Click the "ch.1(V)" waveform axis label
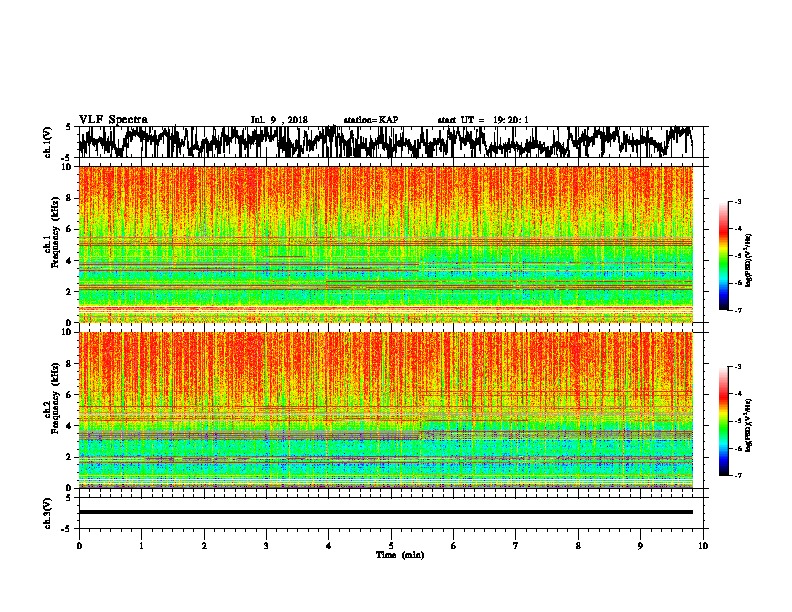The image size is (792, 612). [48, 142]
